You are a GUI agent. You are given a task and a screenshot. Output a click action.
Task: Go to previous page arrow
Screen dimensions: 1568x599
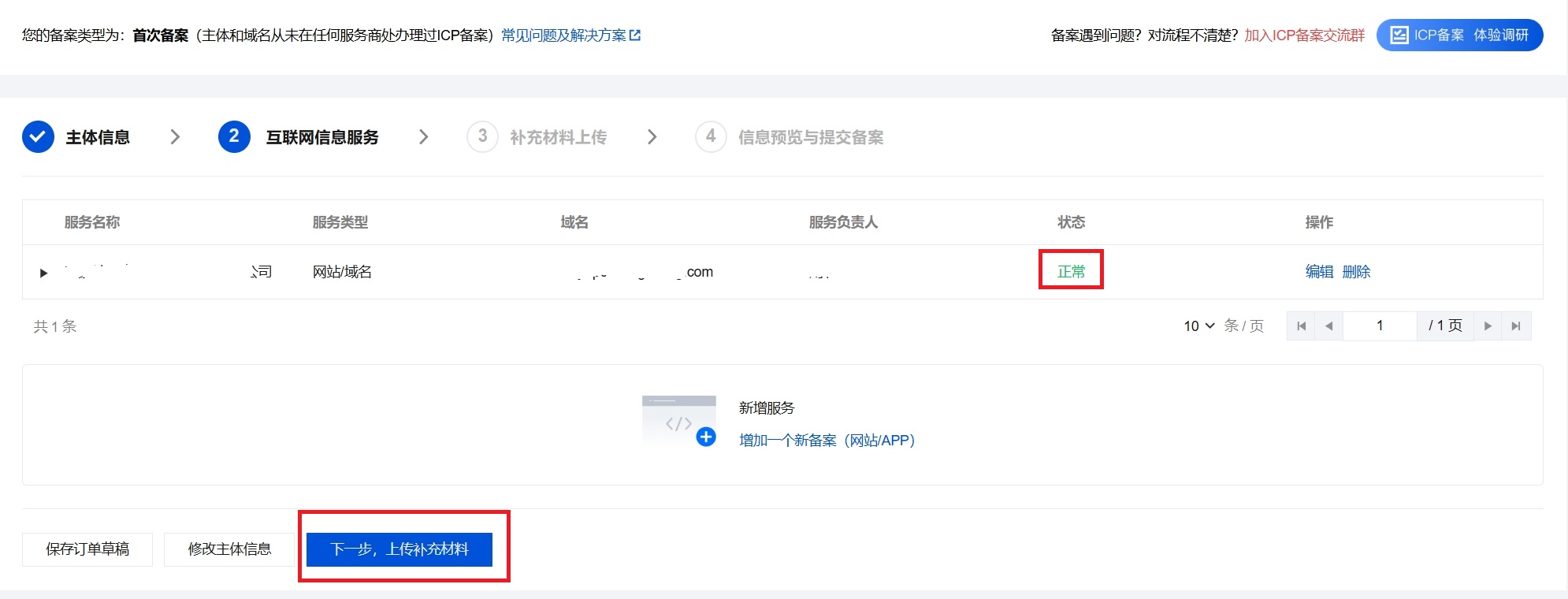pos(1329,326)
